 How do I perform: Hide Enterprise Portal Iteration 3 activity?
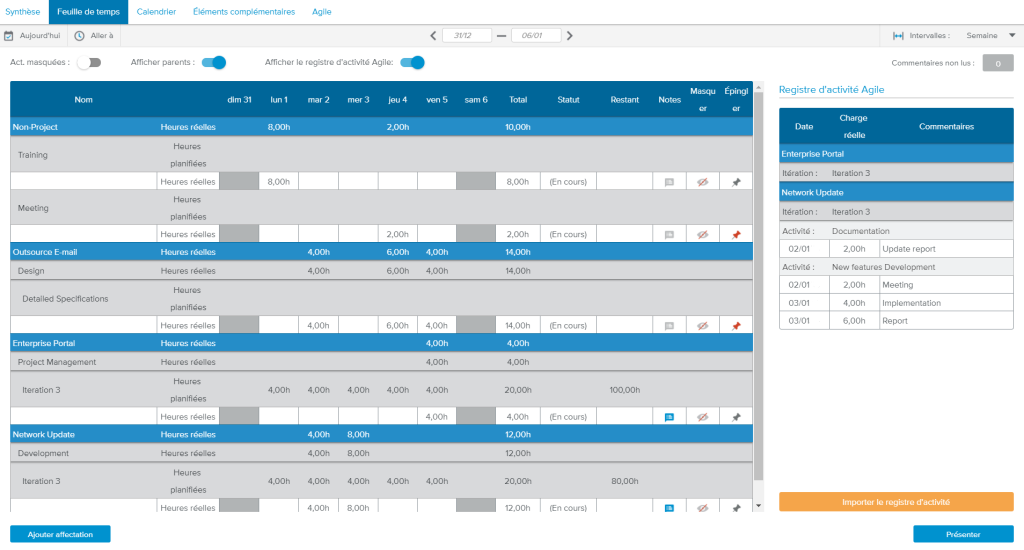pos(702,417)
